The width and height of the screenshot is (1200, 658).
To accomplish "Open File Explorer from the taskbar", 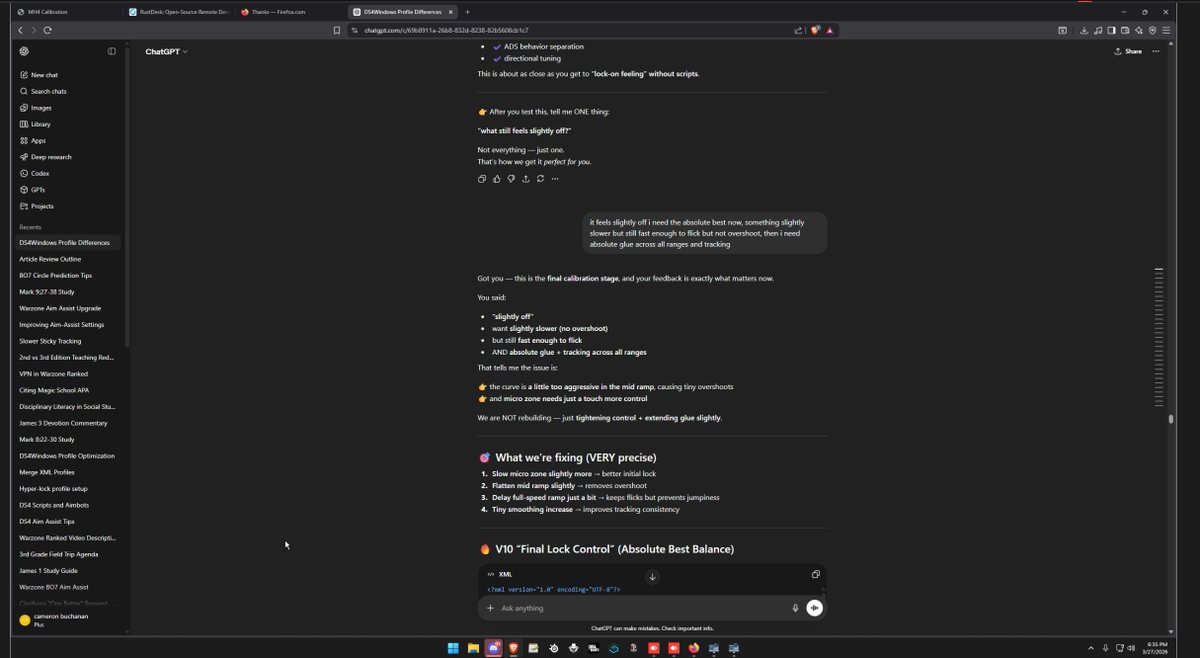I will (473, 648).
